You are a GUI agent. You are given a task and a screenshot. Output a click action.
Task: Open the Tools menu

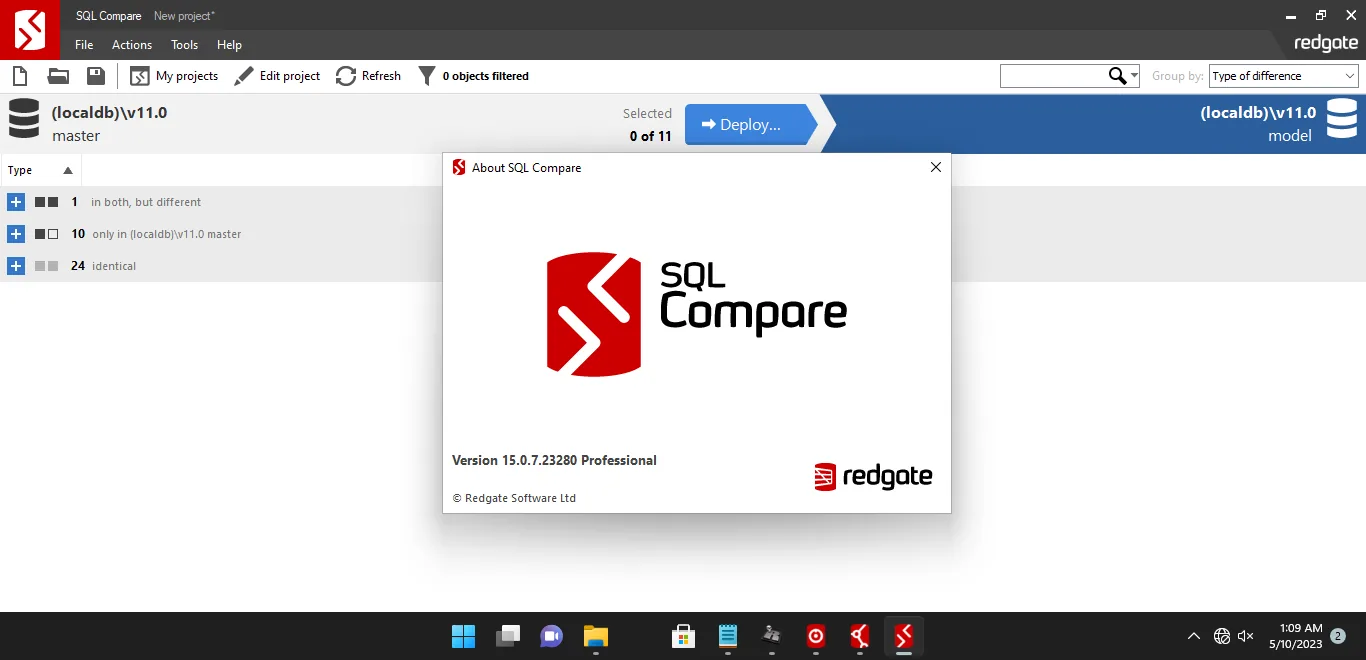click(184, 45)
